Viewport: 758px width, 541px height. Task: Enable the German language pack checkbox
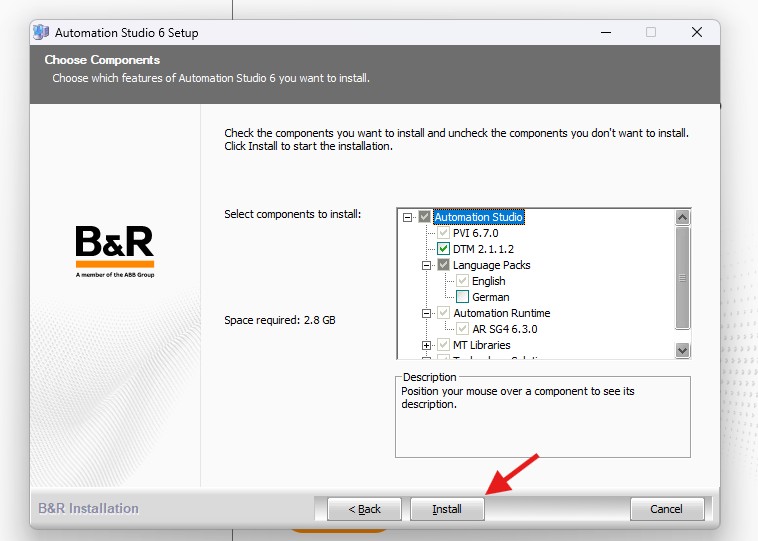(463, 296)
